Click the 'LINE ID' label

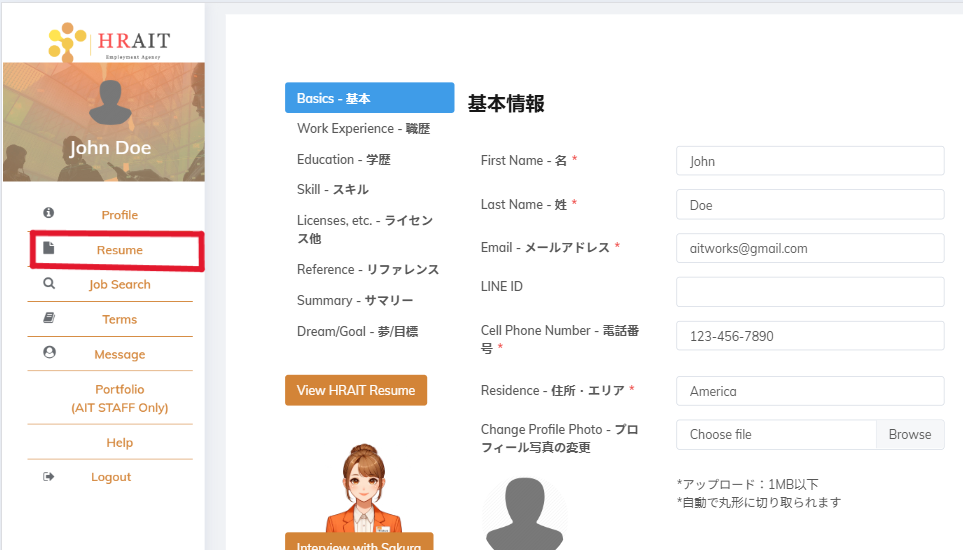(x=502, y=286)
